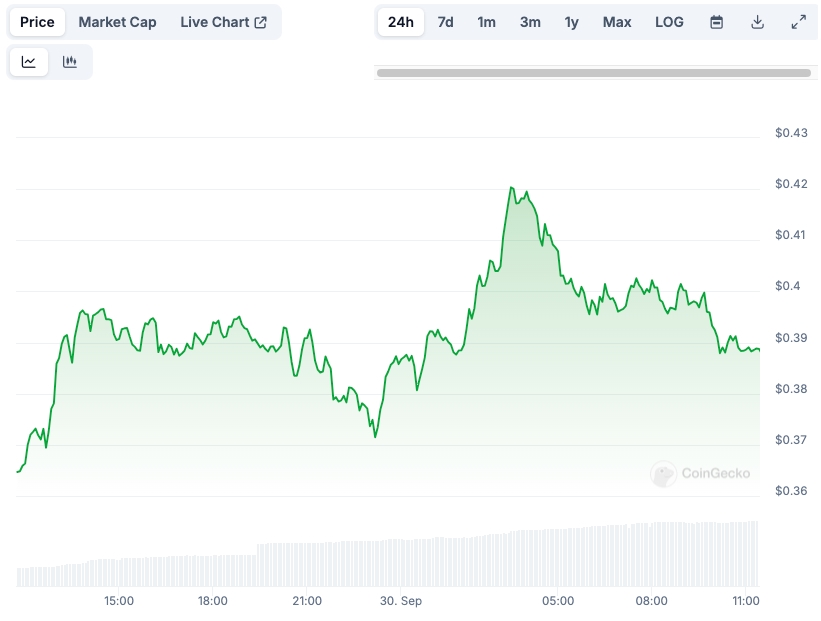Switch to candlestick chart view
Image resolution: width=821 pixels, height=621 pixels.
[70, 62]
